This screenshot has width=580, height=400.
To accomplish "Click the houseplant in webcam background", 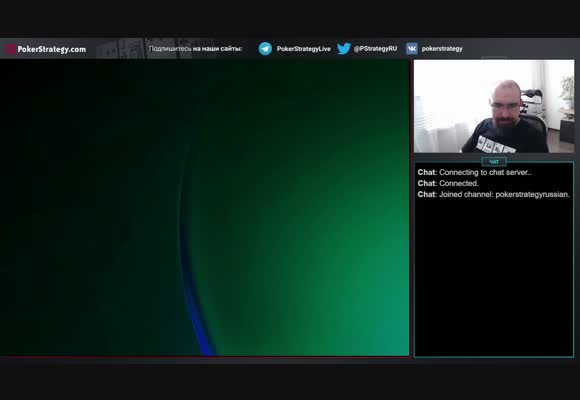I will tap(567, 89).
